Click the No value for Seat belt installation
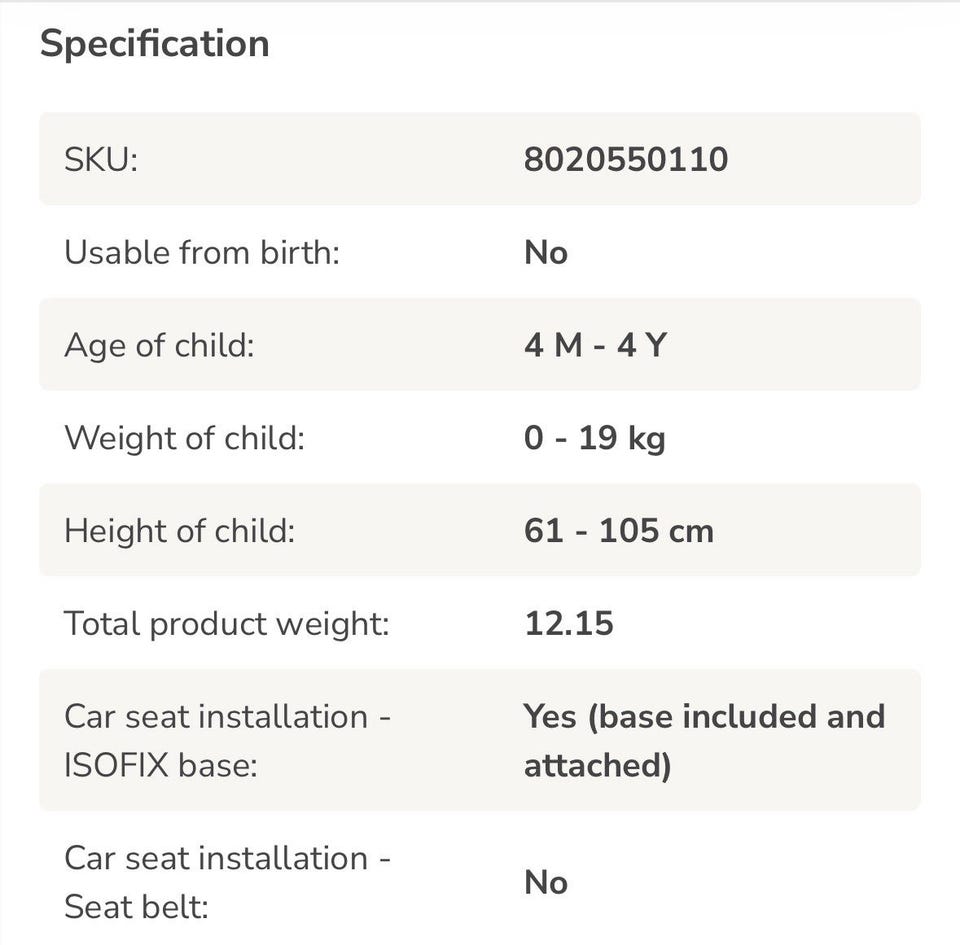Screen dimensions: 960x945 [x=545, y=883]
